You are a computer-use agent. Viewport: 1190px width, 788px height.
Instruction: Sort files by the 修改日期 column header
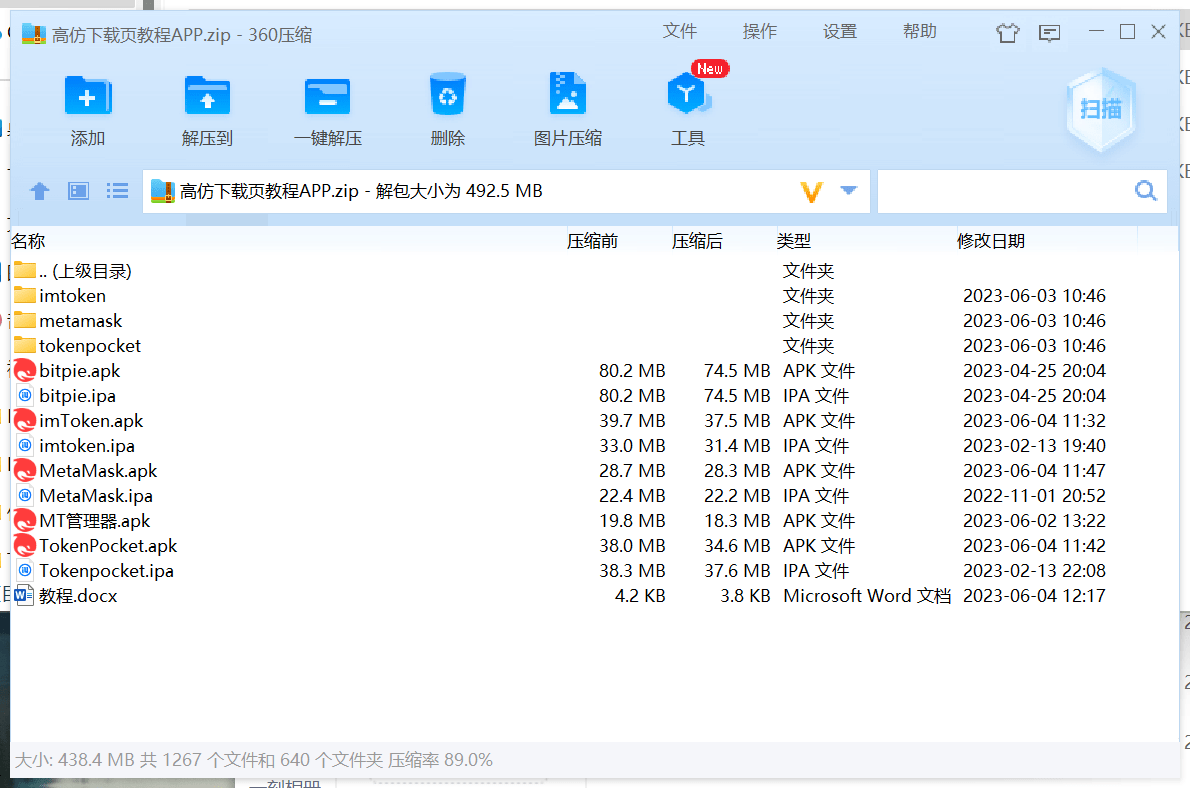tap(990, 241)
